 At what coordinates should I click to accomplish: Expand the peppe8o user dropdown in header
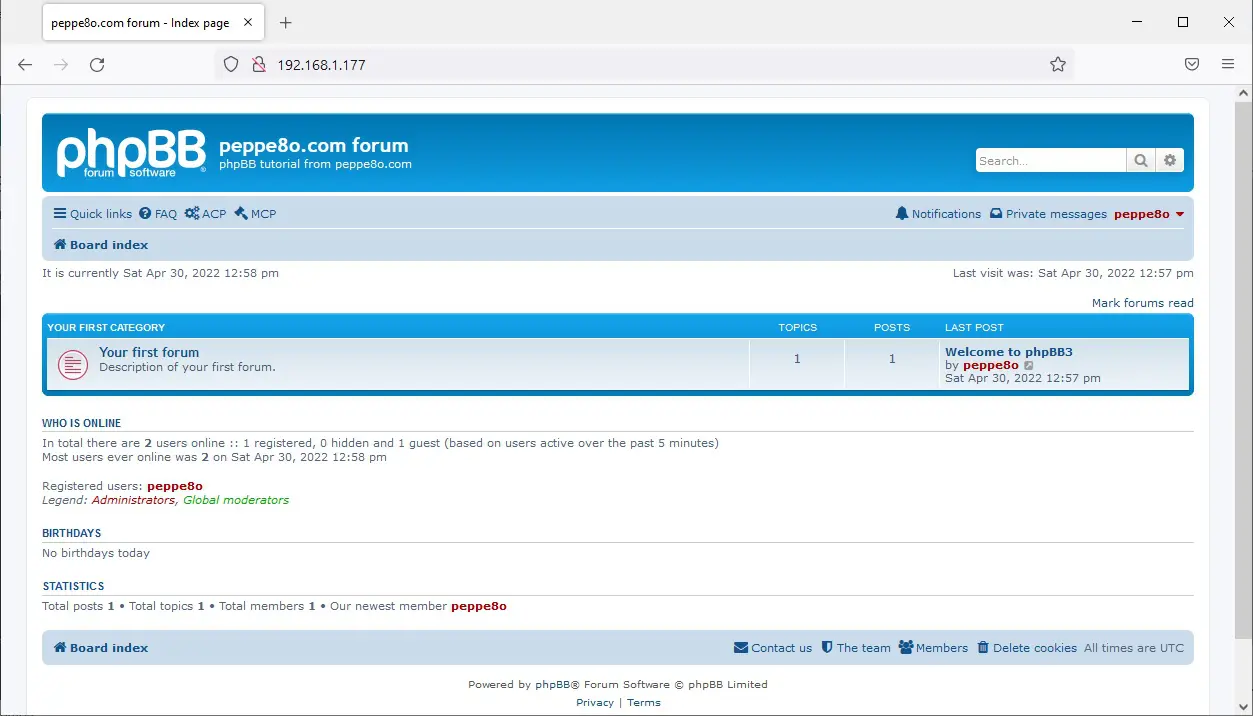coord(1149,214)
